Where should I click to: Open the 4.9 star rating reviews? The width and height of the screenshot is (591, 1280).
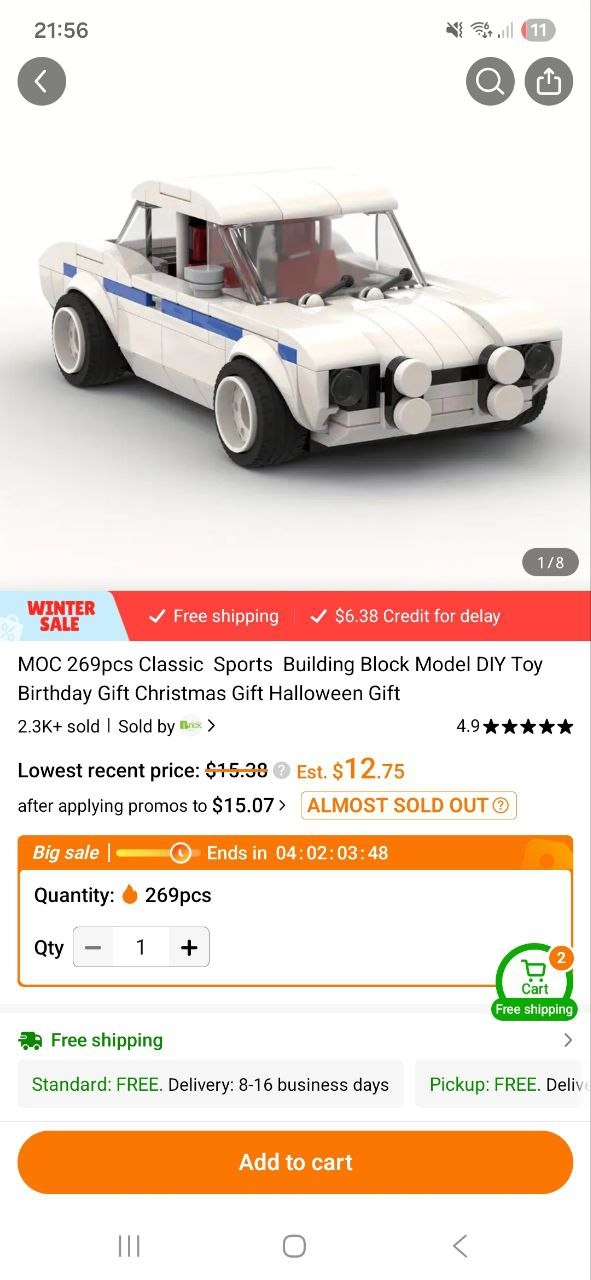[x=515, y=726]
